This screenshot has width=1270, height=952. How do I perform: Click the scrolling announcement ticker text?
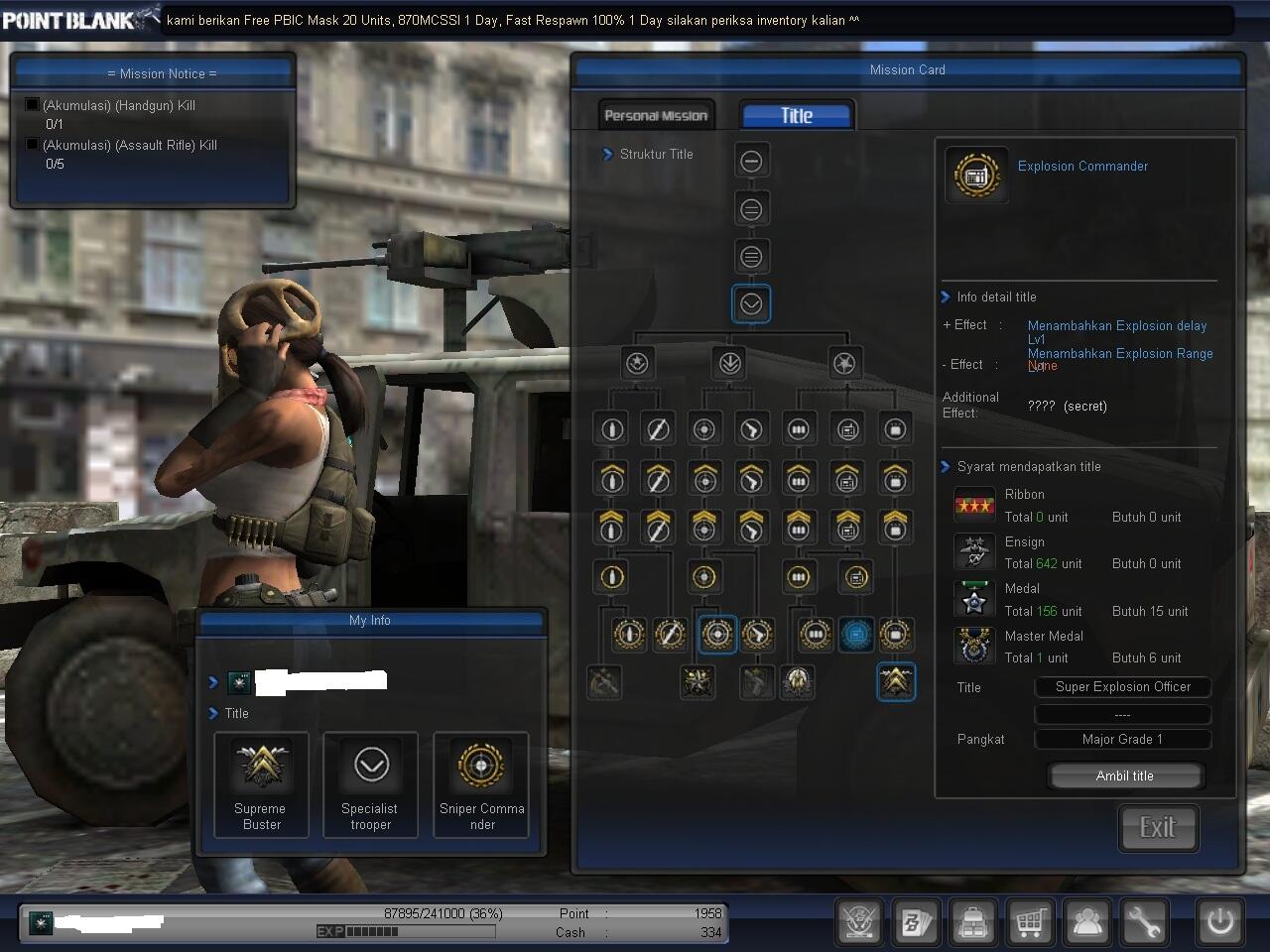pyautogui.click(x=513, y=20)
